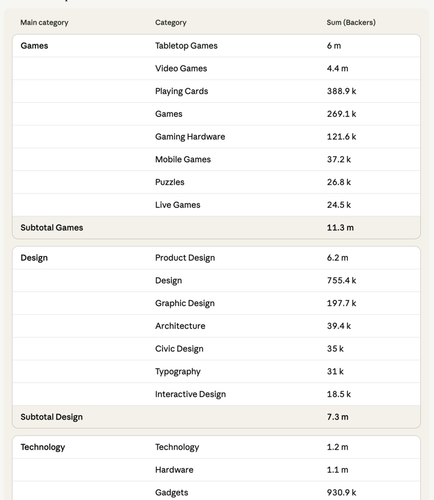Select the Tabletop Games row
Screen dimensions: 434x500
[216, 46]
